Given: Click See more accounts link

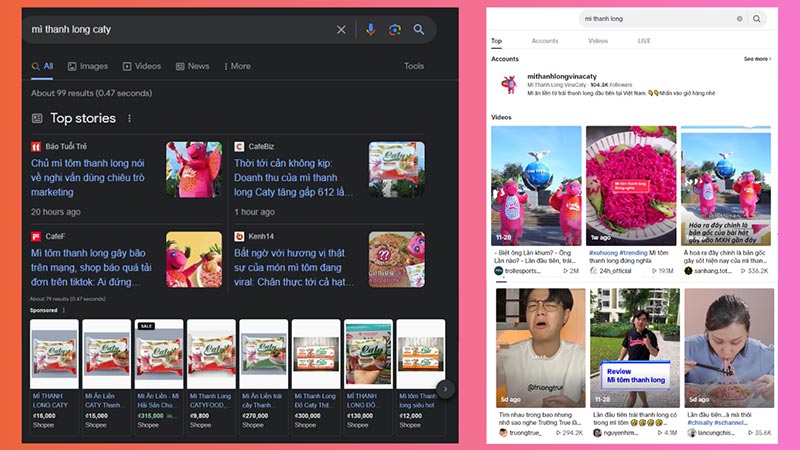Looking at the screenshot, I should click(757, 59).
